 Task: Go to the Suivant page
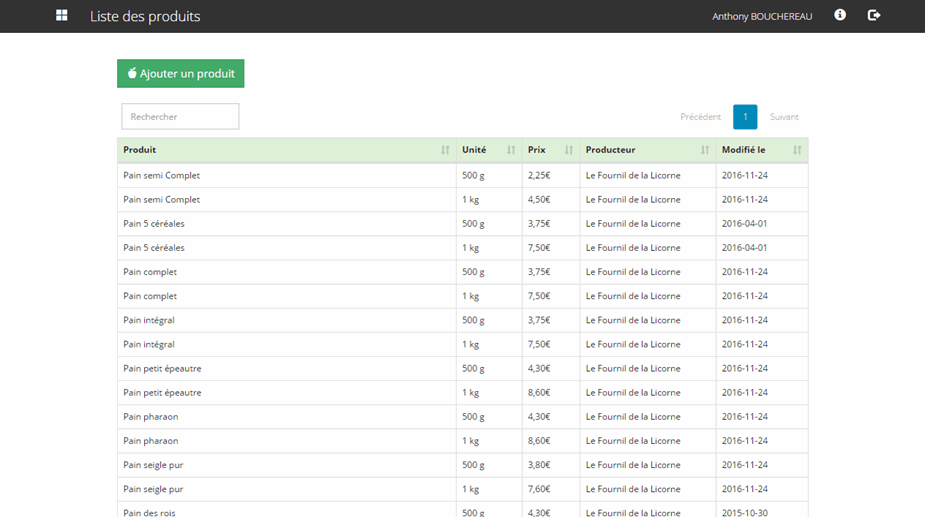click(784, 117)
